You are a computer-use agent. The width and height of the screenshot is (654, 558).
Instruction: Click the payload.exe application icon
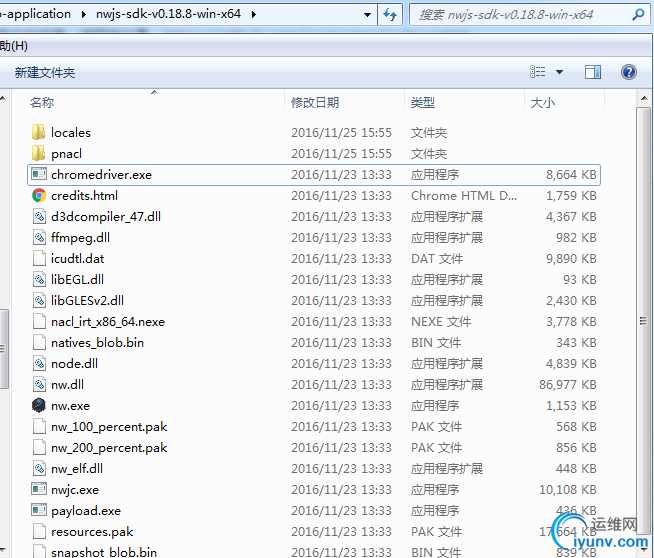pos(39,510)
